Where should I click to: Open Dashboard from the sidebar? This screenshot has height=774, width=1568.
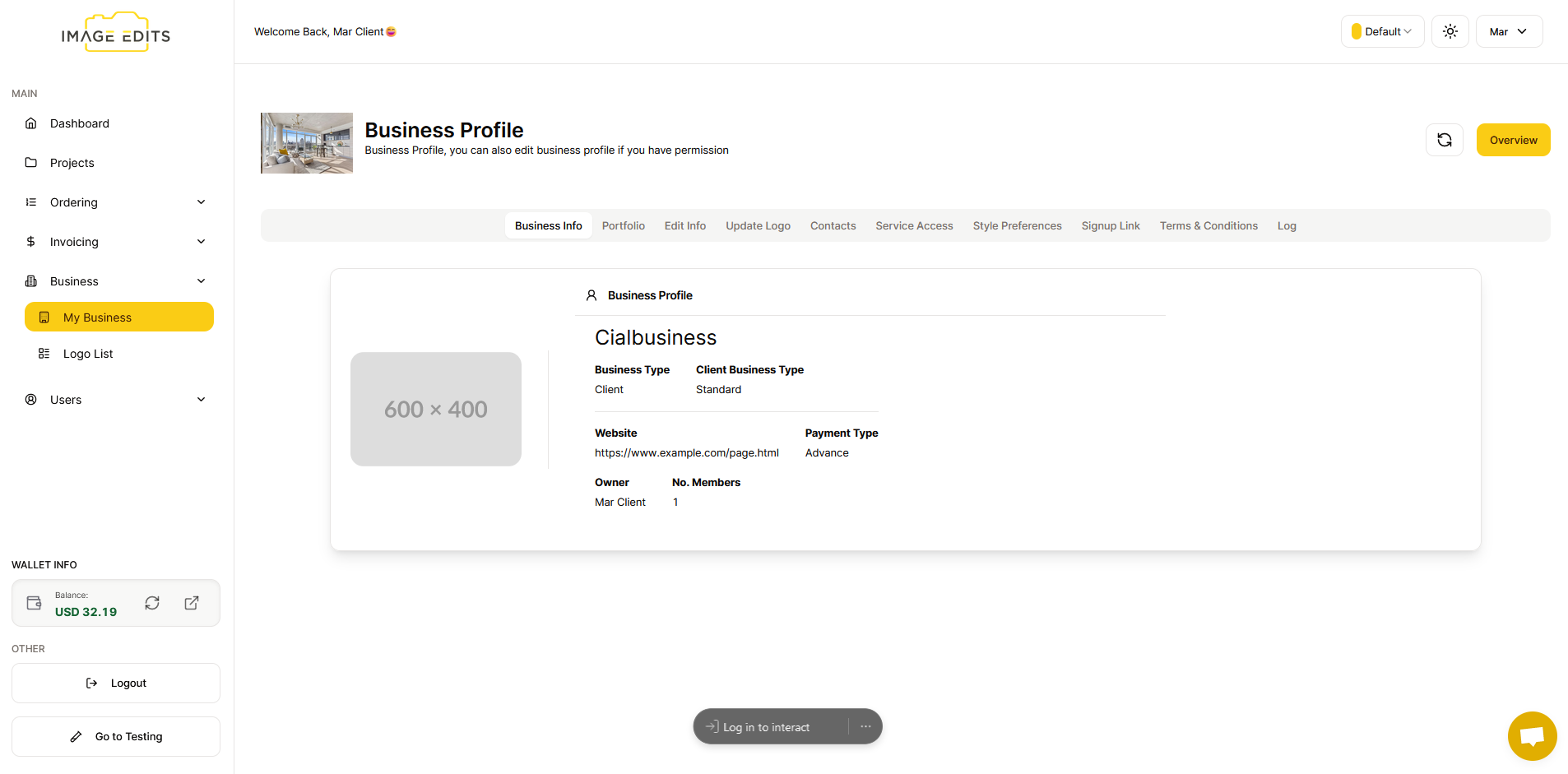(79, 123)
